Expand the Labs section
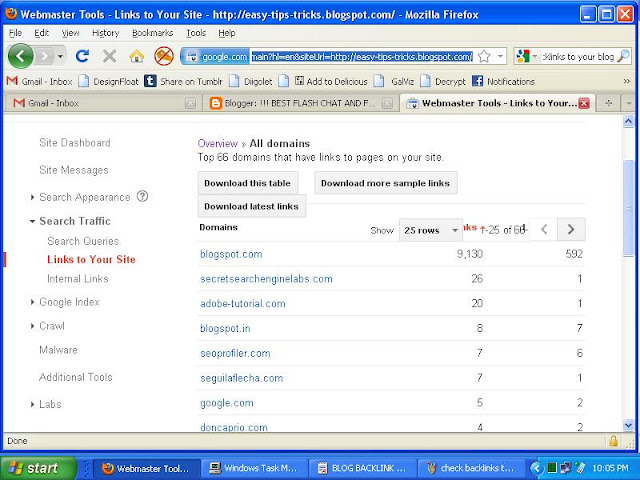640x480 pixels. [x=33, y=404]
